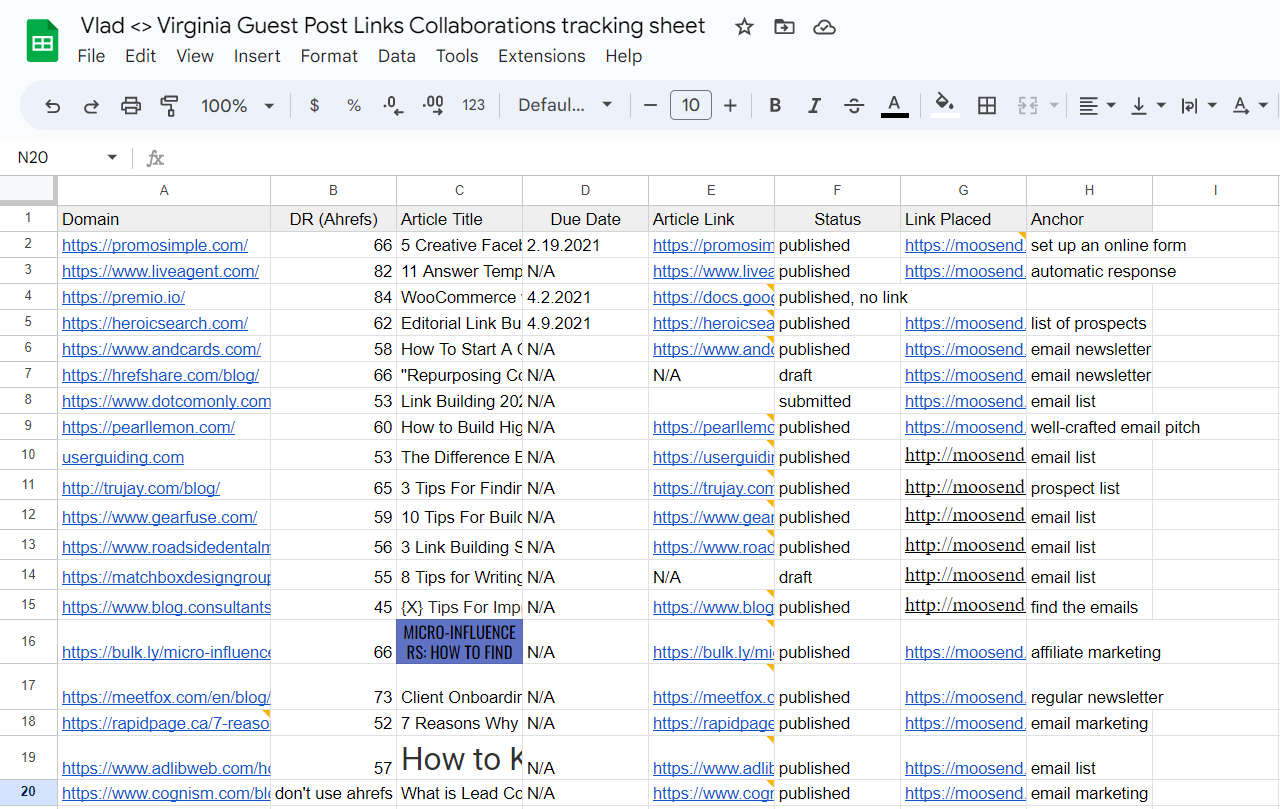Select the 'don't use ahrefs' cell
Viewport: 1280px width, 809px height.
pyautogui.click(x=333, y=793)
